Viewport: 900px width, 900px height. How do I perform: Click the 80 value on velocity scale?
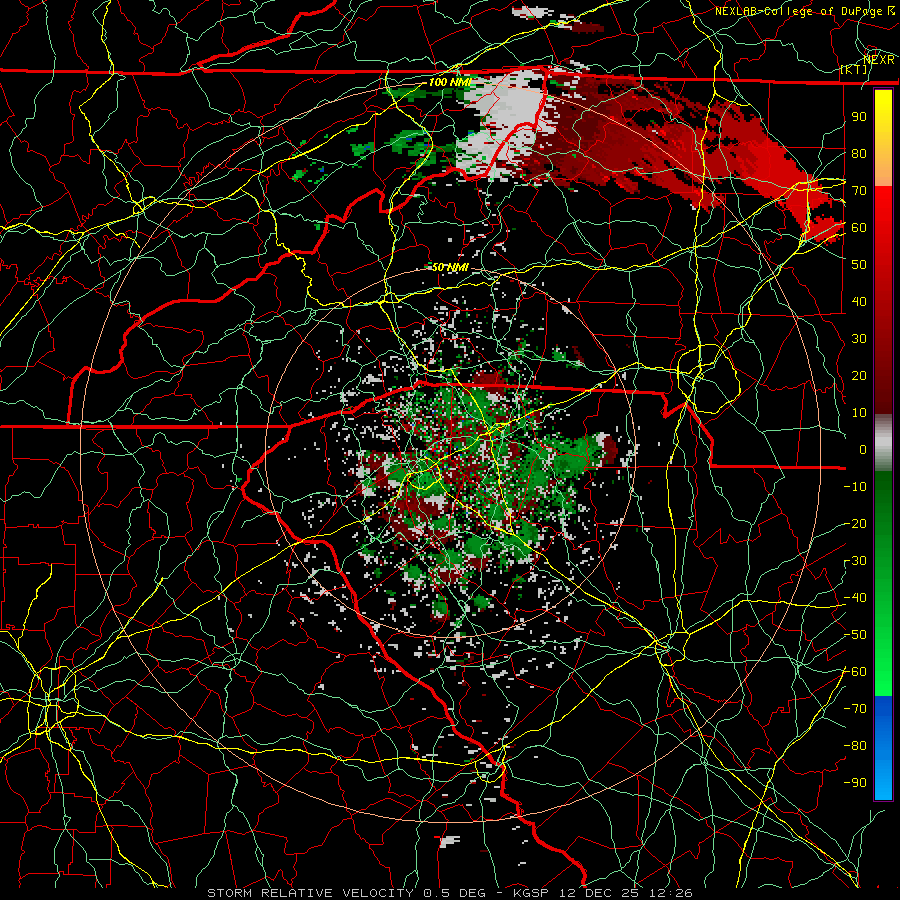click(859, 153)
